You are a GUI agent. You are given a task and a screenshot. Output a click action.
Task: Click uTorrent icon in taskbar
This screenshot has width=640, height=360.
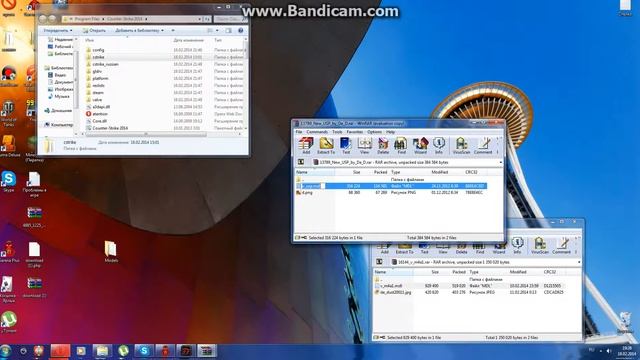pyautogui.click(x=123, y=351)
